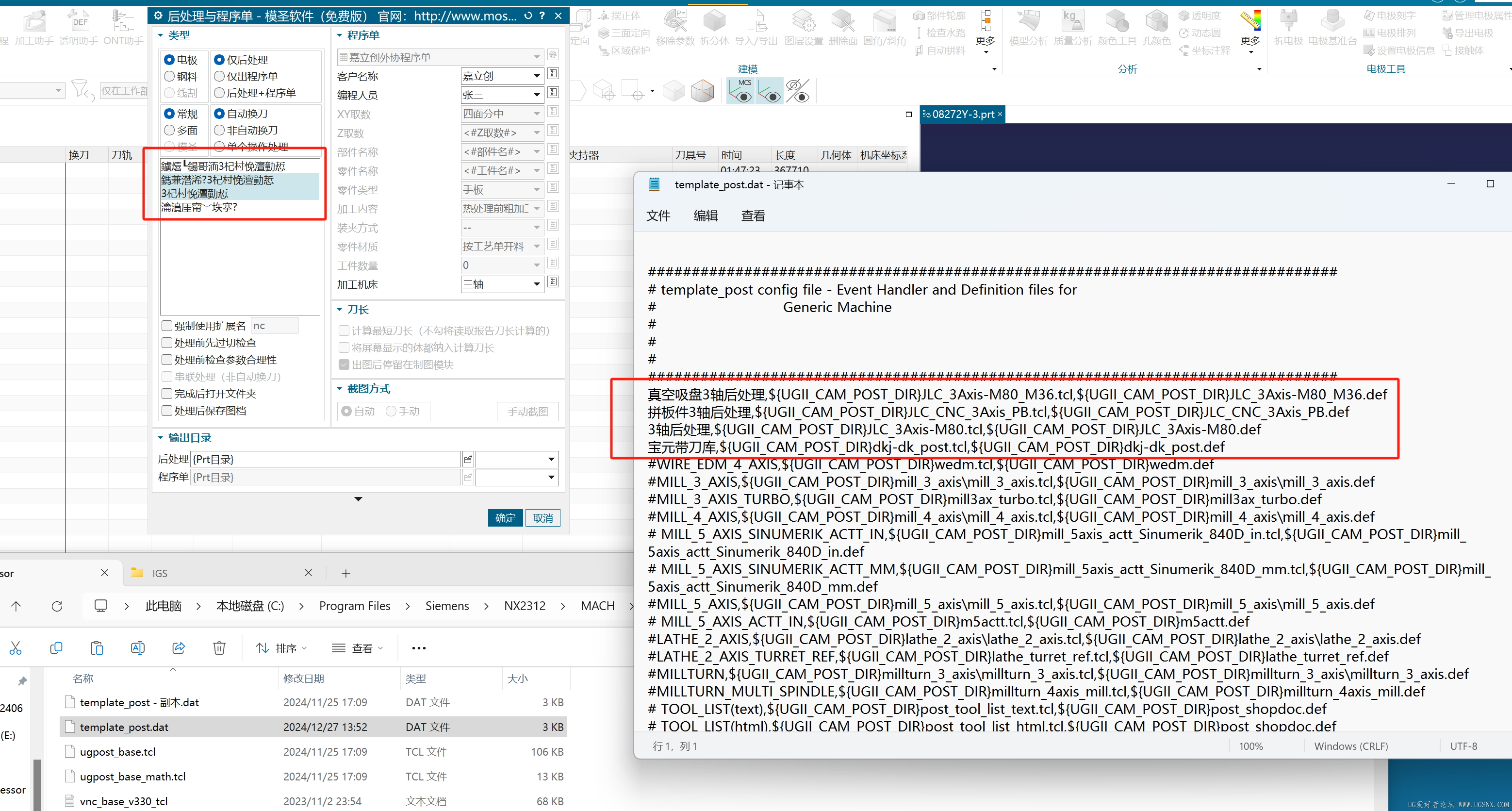The image size is (1512, 811).
Task: Toggle the MCS display eye icon
Action: tap(741, 91)
